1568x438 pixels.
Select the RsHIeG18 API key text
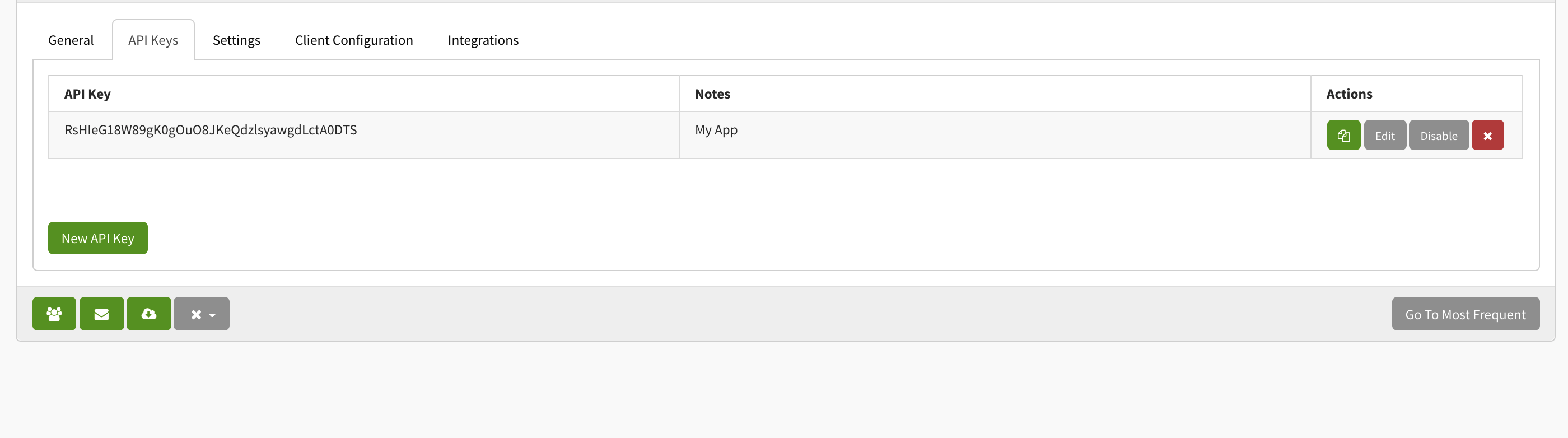point(210,130)
